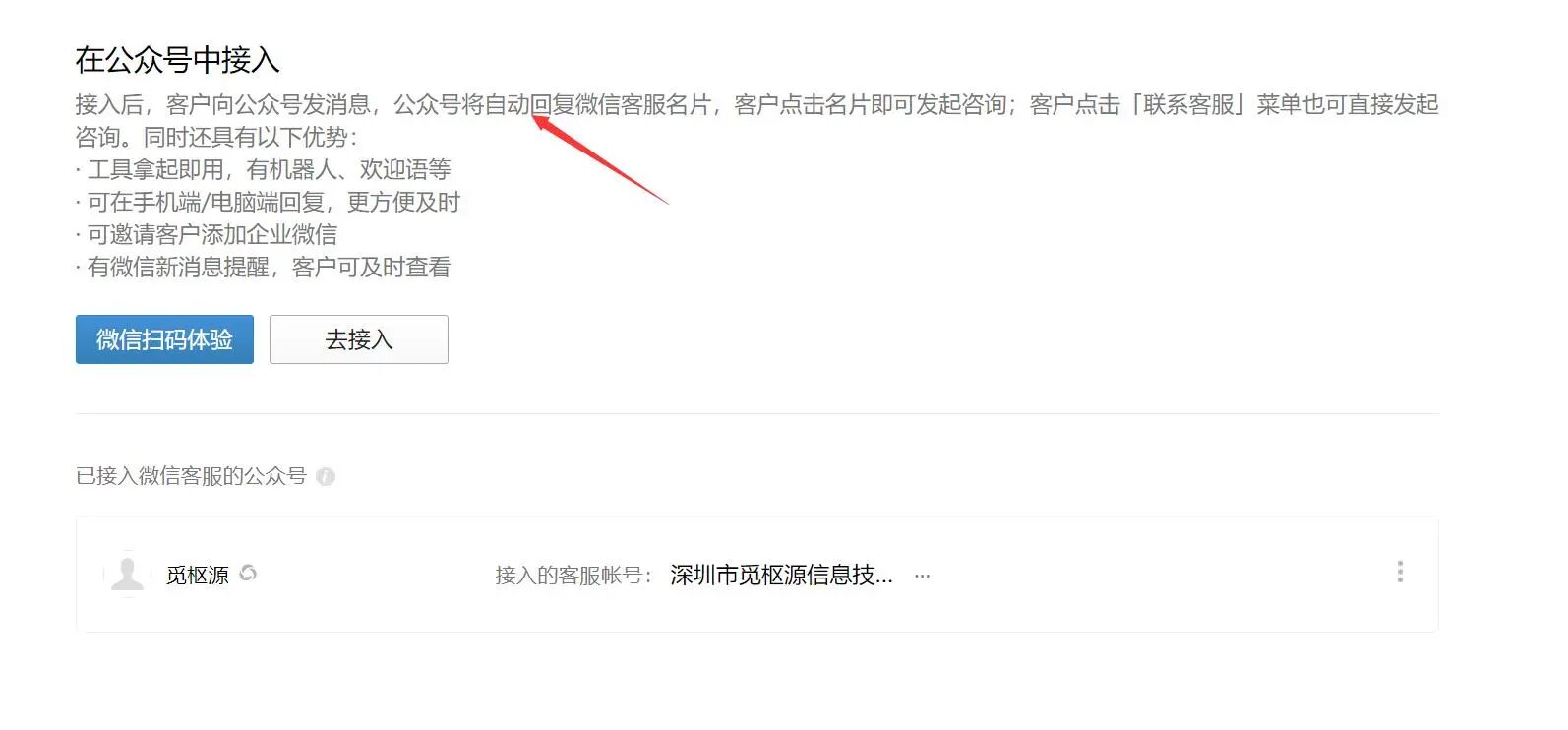Click the 可在手机端/电脑端回复 bullet line
The image size is (1568, 730).
pyautogui.click(x=269, y=203)
